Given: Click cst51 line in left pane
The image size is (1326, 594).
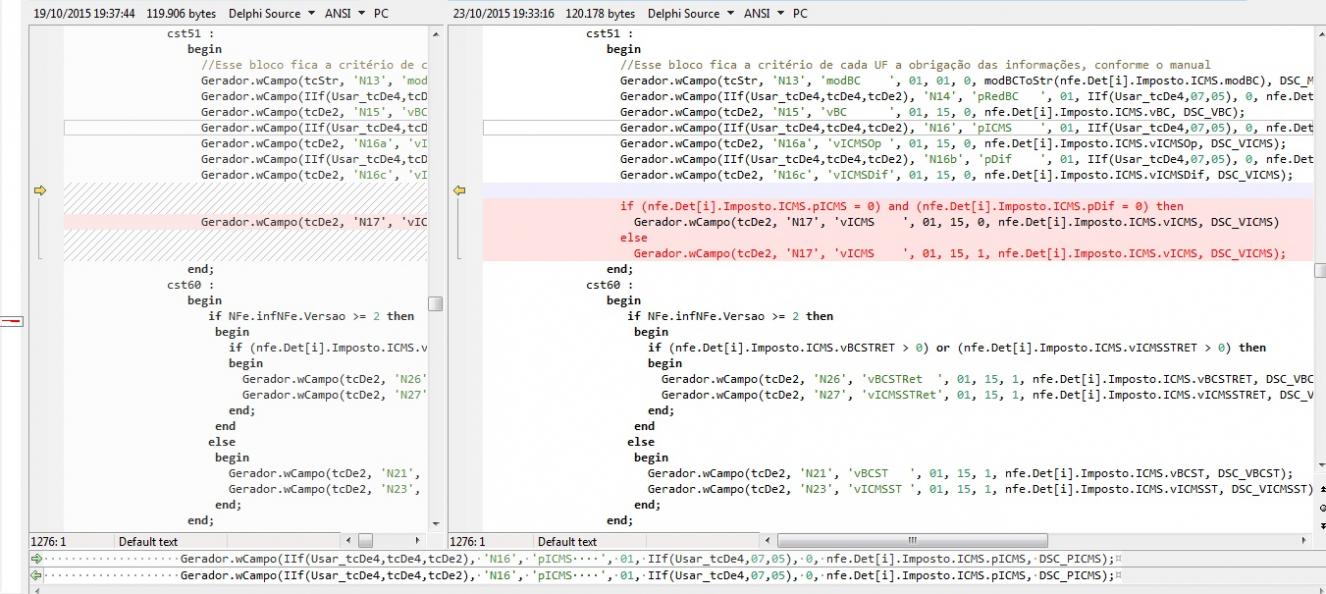Looking at the screenshot, I should [x=190, y=33].
